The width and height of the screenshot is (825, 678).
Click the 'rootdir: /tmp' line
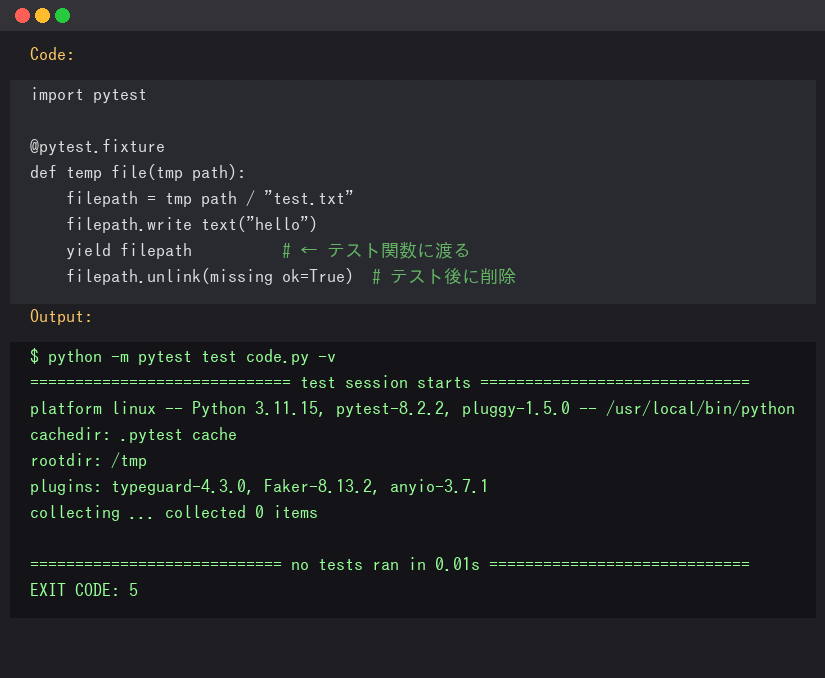pyautogui.click(x=88, y=461)
